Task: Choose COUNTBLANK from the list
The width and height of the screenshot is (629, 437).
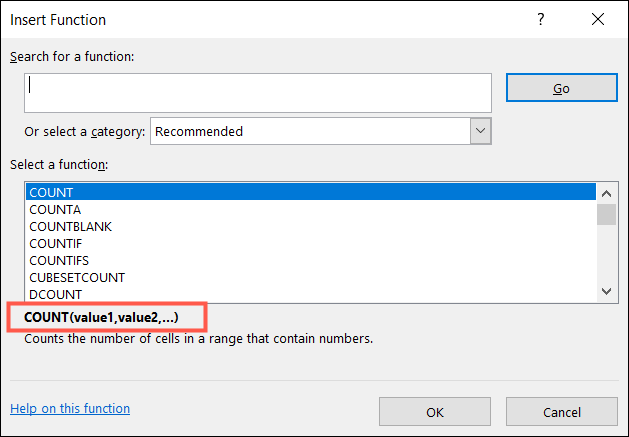Action: [69, 226]
